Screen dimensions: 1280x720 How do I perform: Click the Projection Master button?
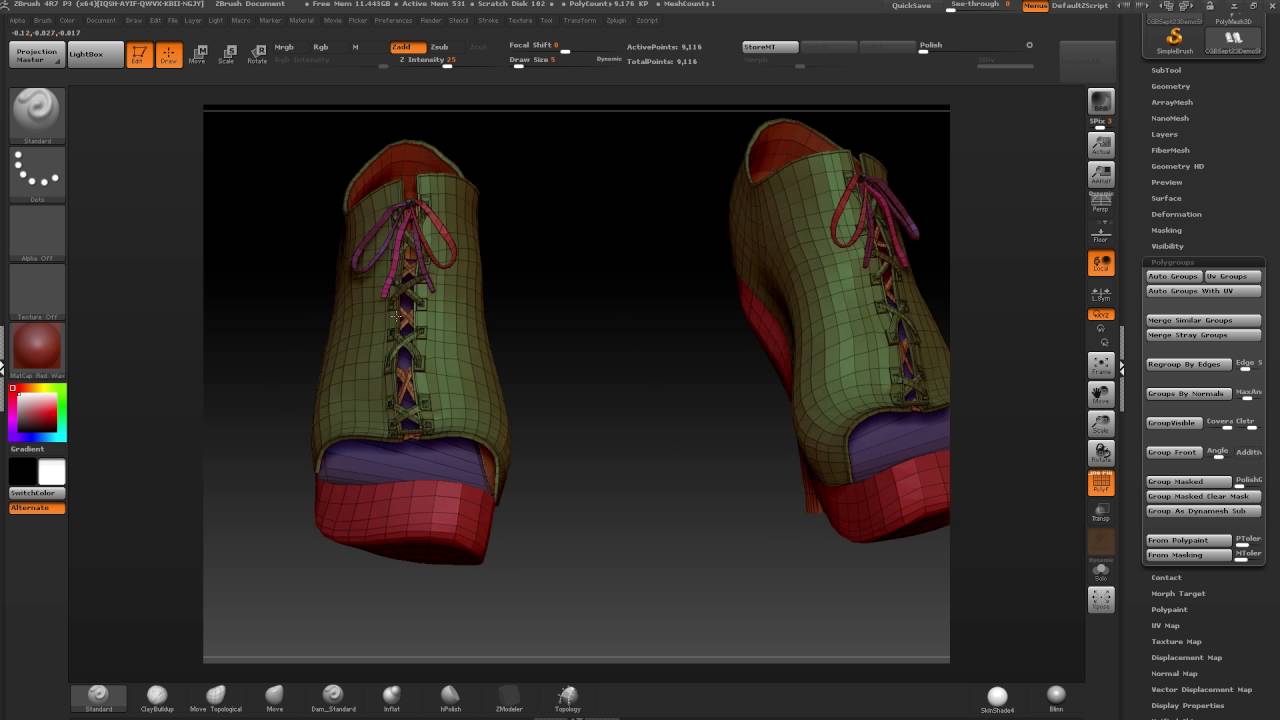click(37, 54)
